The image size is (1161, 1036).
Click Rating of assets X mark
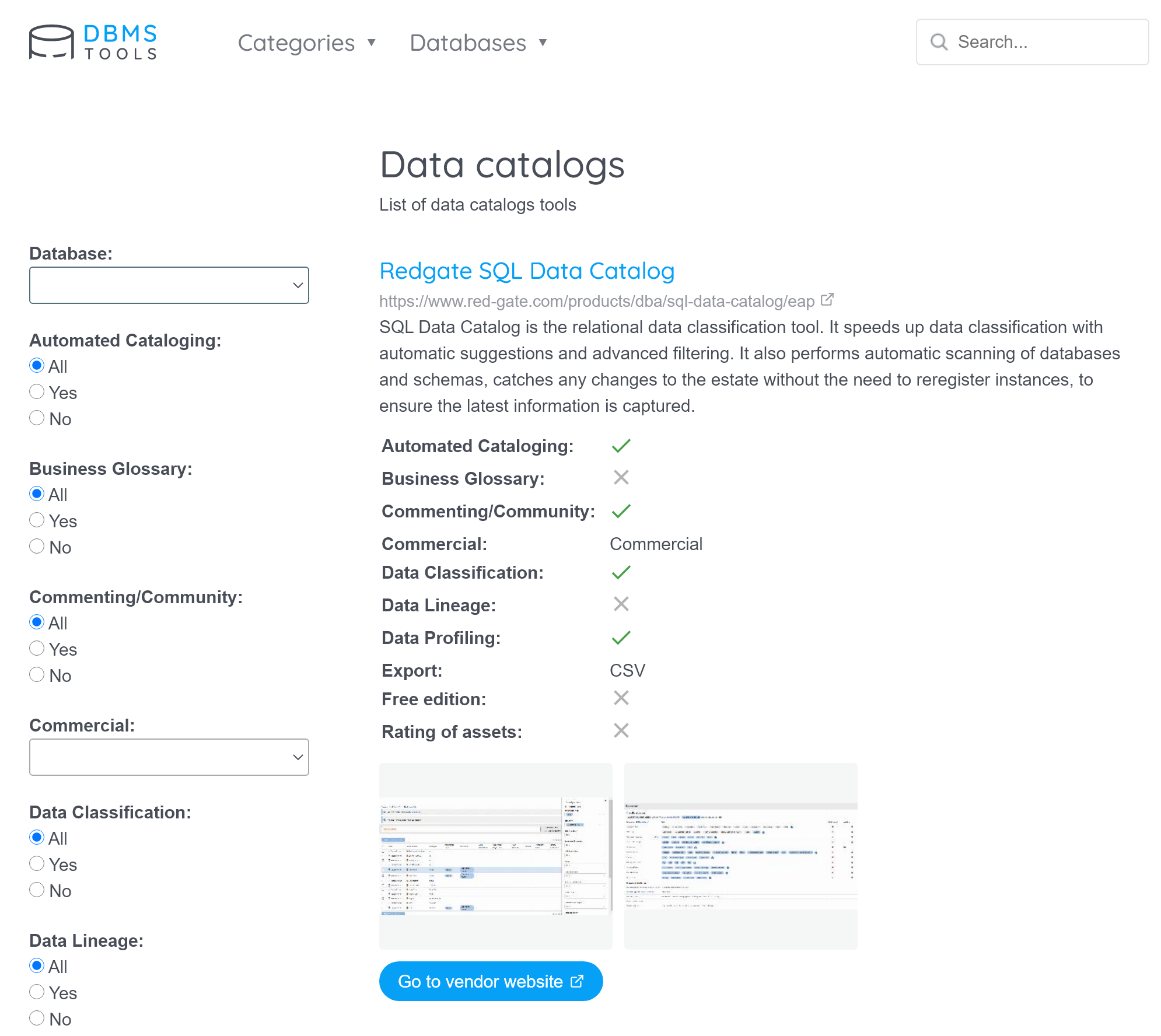click(x=621, y=731)
